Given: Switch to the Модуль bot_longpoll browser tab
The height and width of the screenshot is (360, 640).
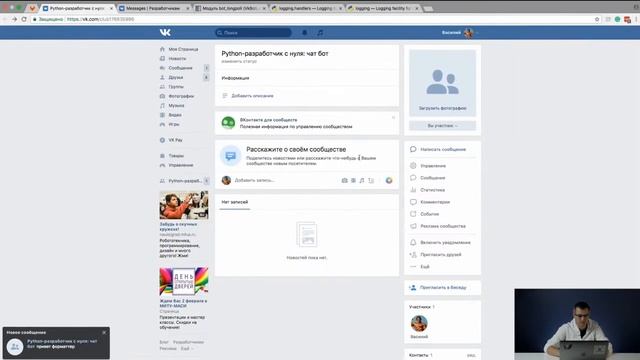Looking at the screenshot, I should (x=231, y=8).
